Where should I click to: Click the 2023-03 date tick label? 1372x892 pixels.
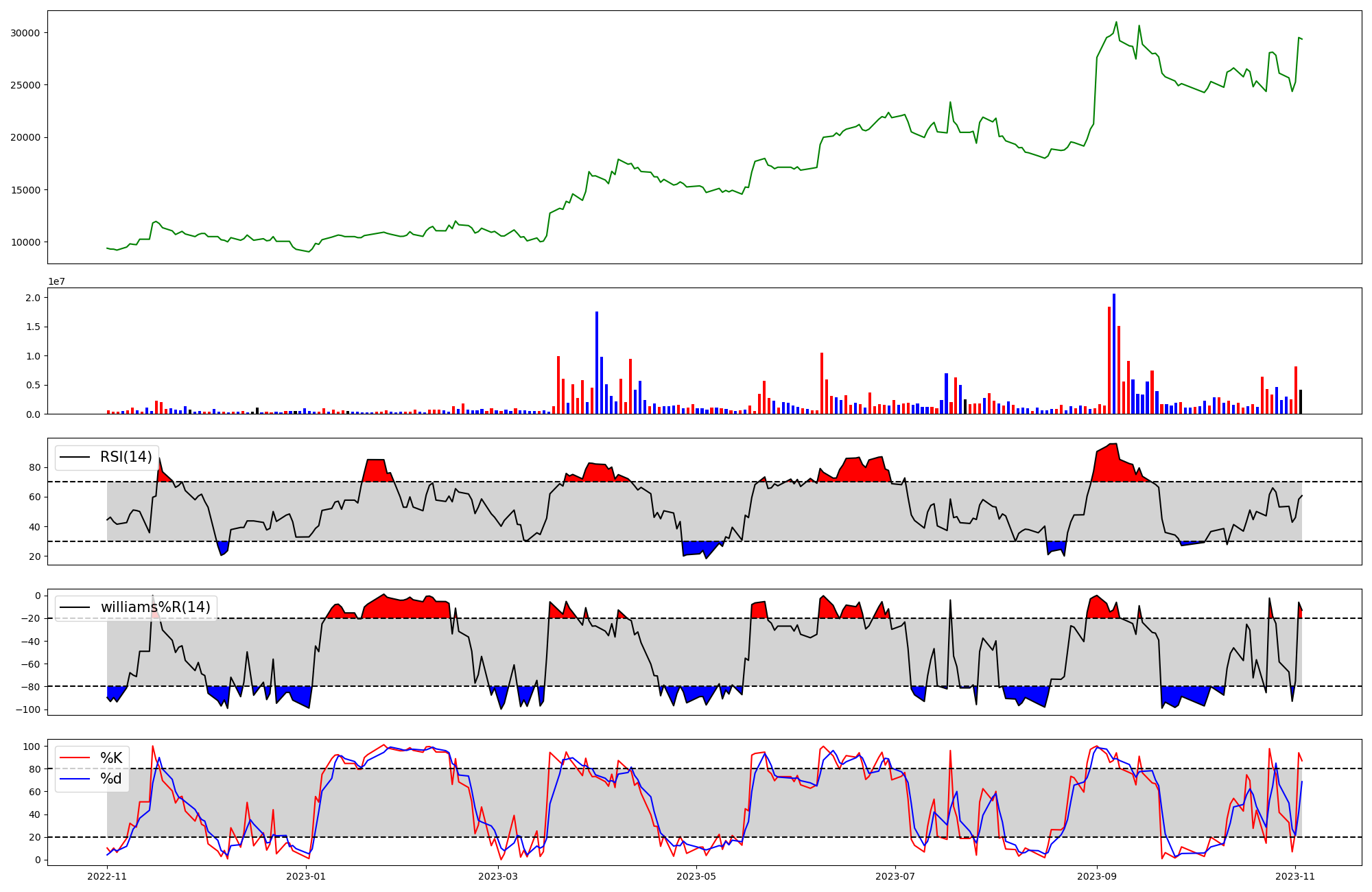coord(498,876)
